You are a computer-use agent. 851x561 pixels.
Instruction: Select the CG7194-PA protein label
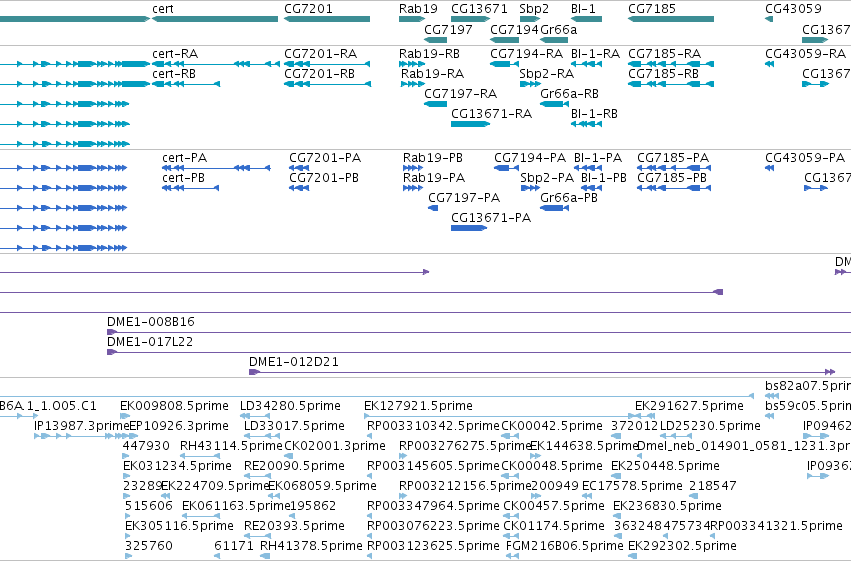click(530, 158)
